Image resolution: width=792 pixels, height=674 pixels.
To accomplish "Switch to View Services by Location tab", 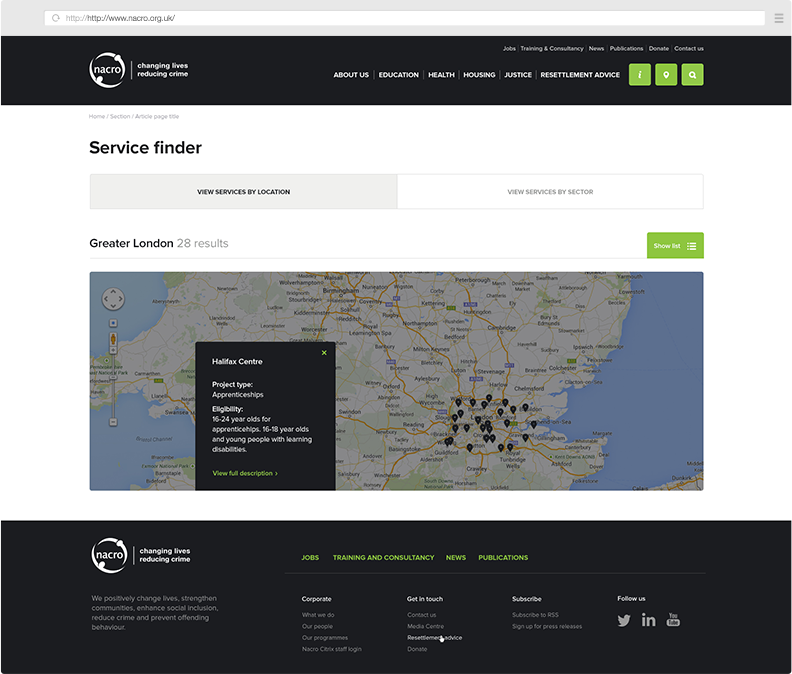I will coord(243,192).
